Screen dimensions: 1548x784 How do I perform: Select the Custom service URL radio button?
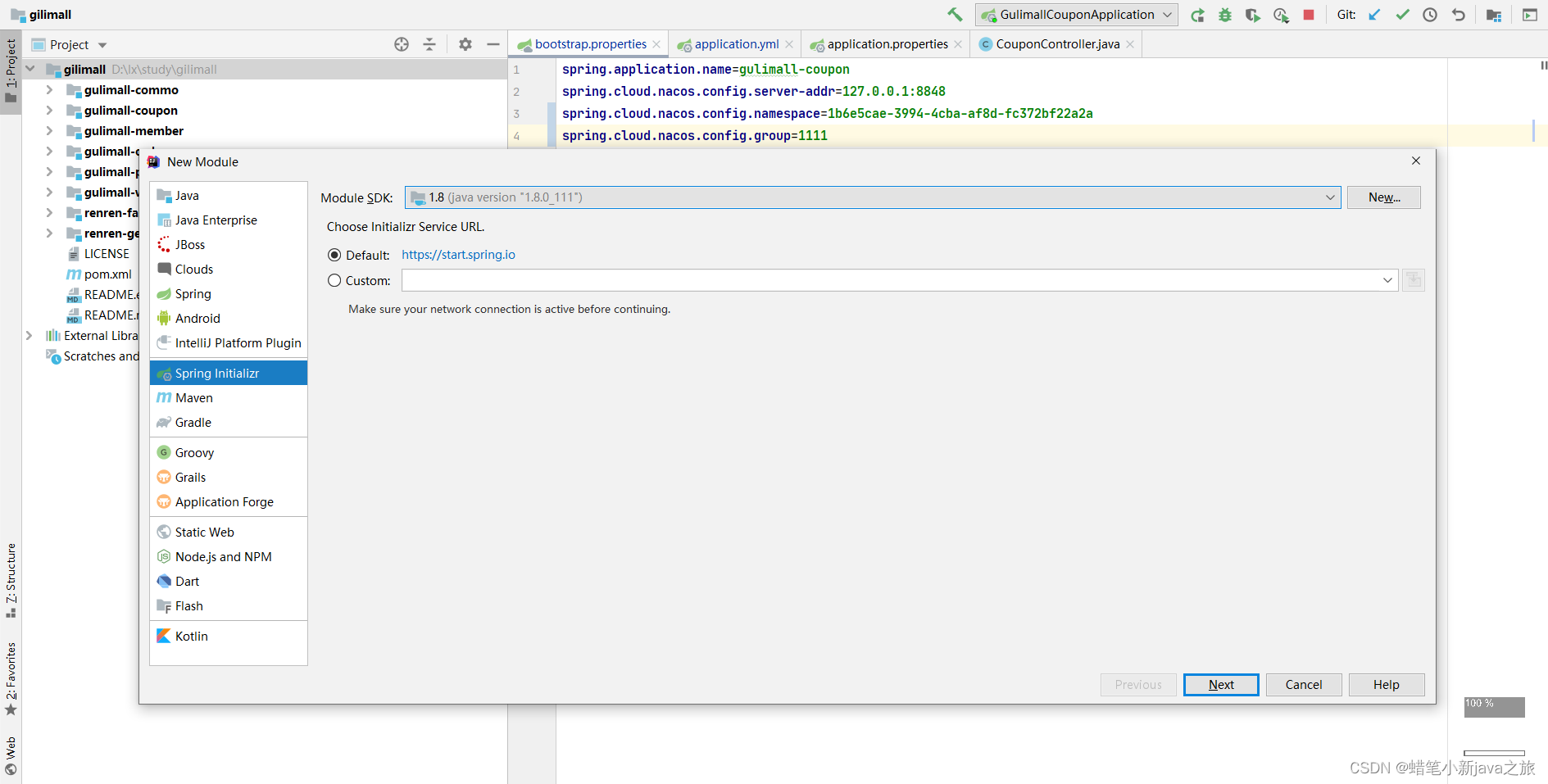[334, 280]
